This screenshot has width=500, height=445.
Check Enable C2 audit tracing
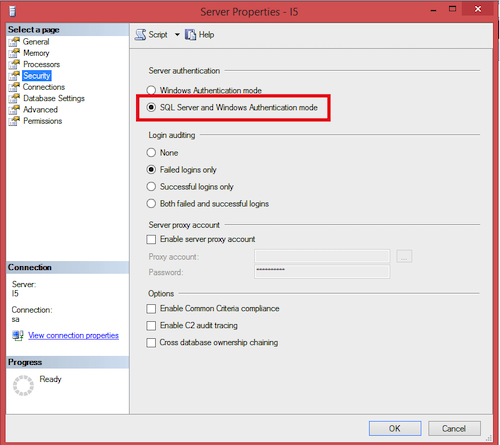point(151,325)
